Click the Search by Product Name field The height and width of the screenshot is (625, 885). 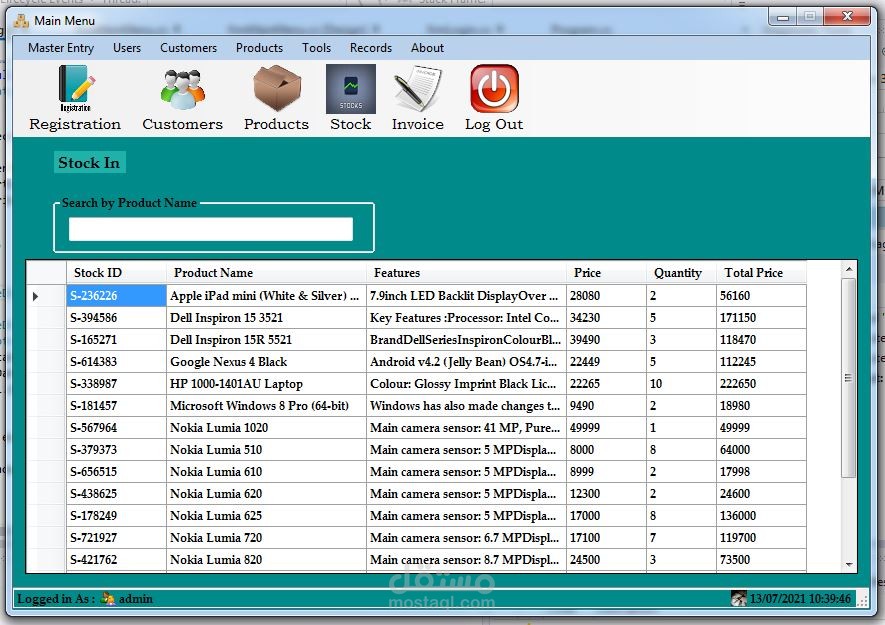point(211,229)
